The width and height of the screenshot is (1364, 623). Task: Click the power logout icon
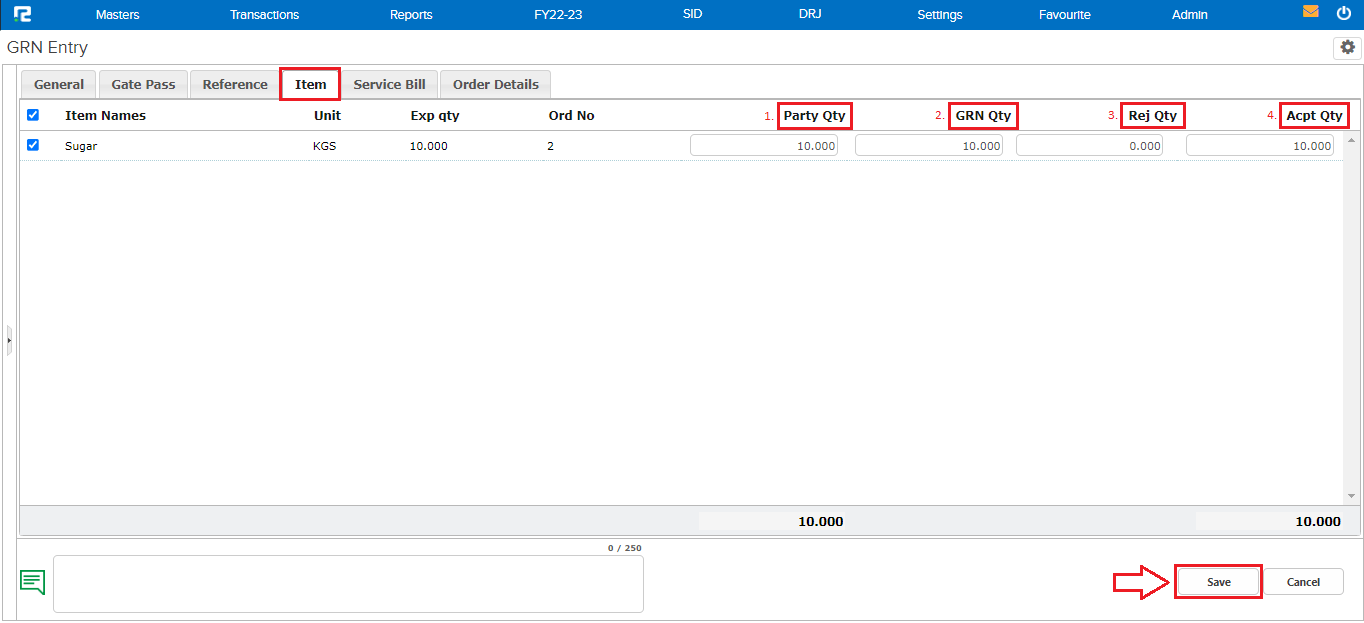point(1343,13)
